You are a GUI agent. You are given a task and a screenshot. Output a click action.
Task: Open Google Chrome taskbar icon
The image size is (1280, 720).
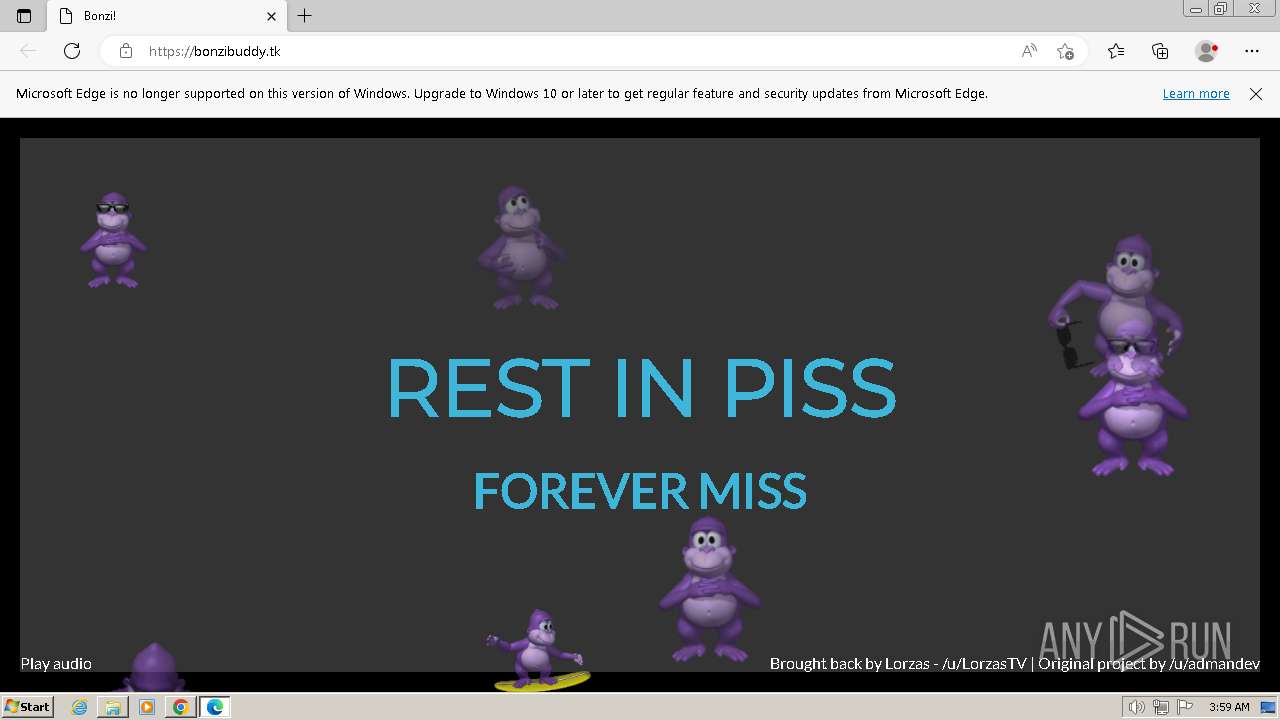(x=180, y=707)
